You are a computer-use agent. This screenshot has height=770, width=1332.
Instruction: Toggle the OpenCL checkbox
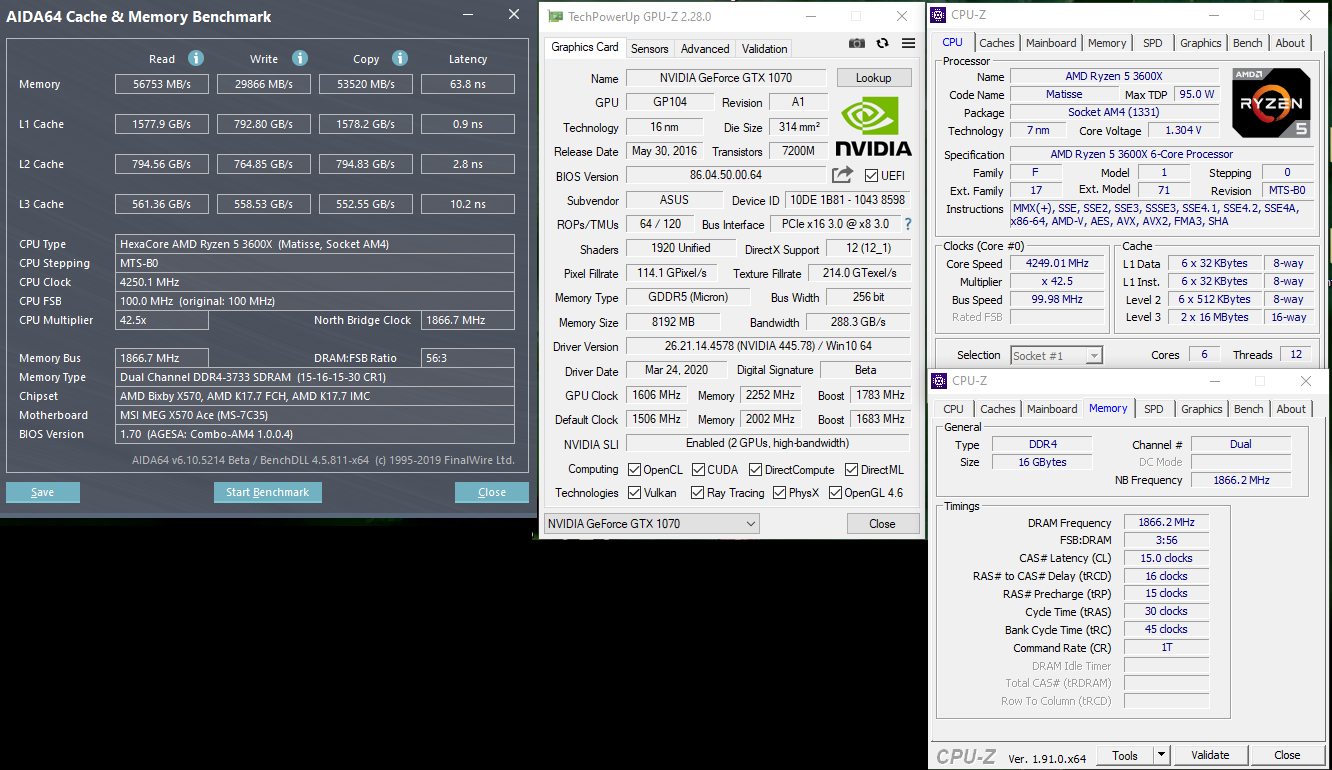click(634, 469)
